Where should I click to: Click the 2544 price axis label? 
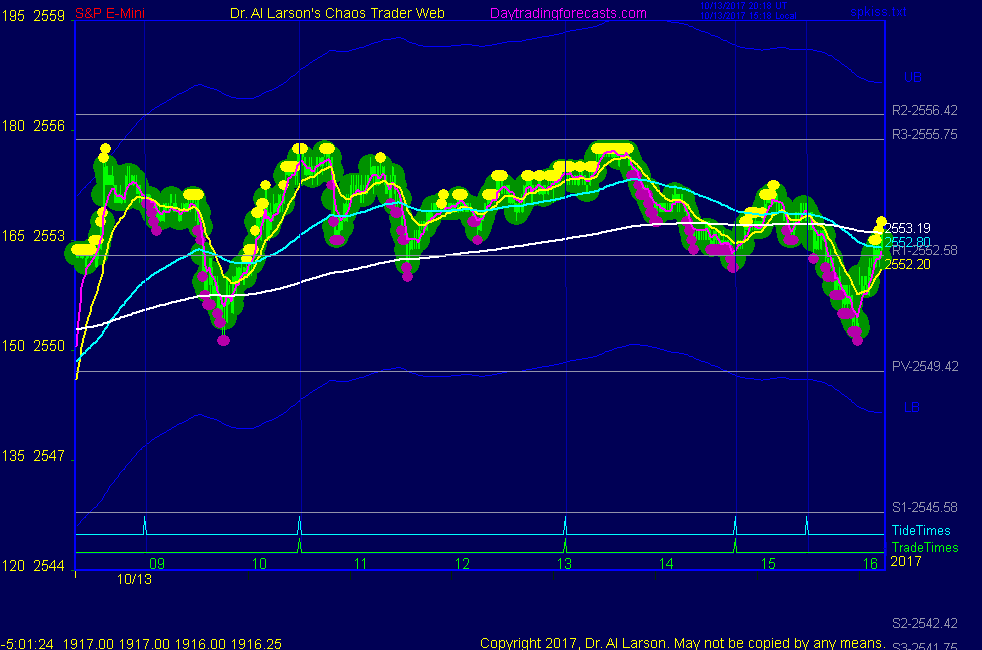pyautogui.click(x=49, y=565)
